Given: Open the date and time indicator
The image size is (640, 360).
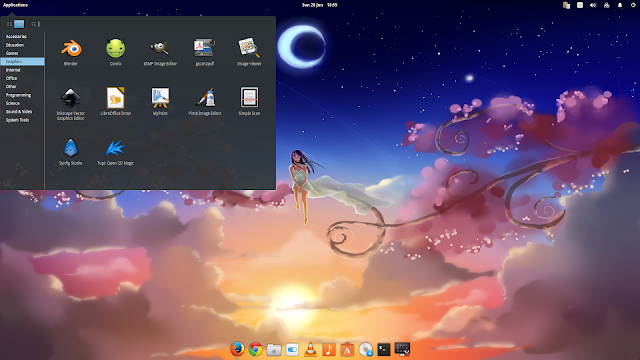Looking at the screenshot, I should click(x=320, y=5).
